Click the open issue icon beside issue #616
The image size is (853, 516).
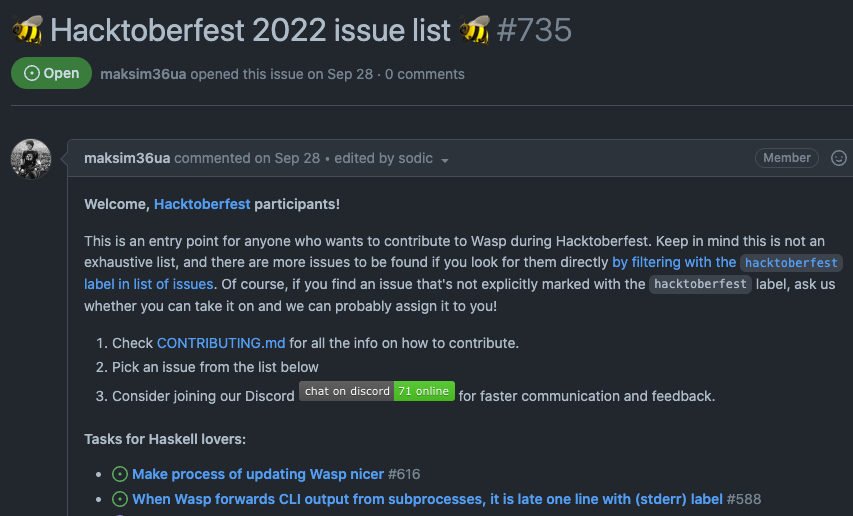(120, 474)
